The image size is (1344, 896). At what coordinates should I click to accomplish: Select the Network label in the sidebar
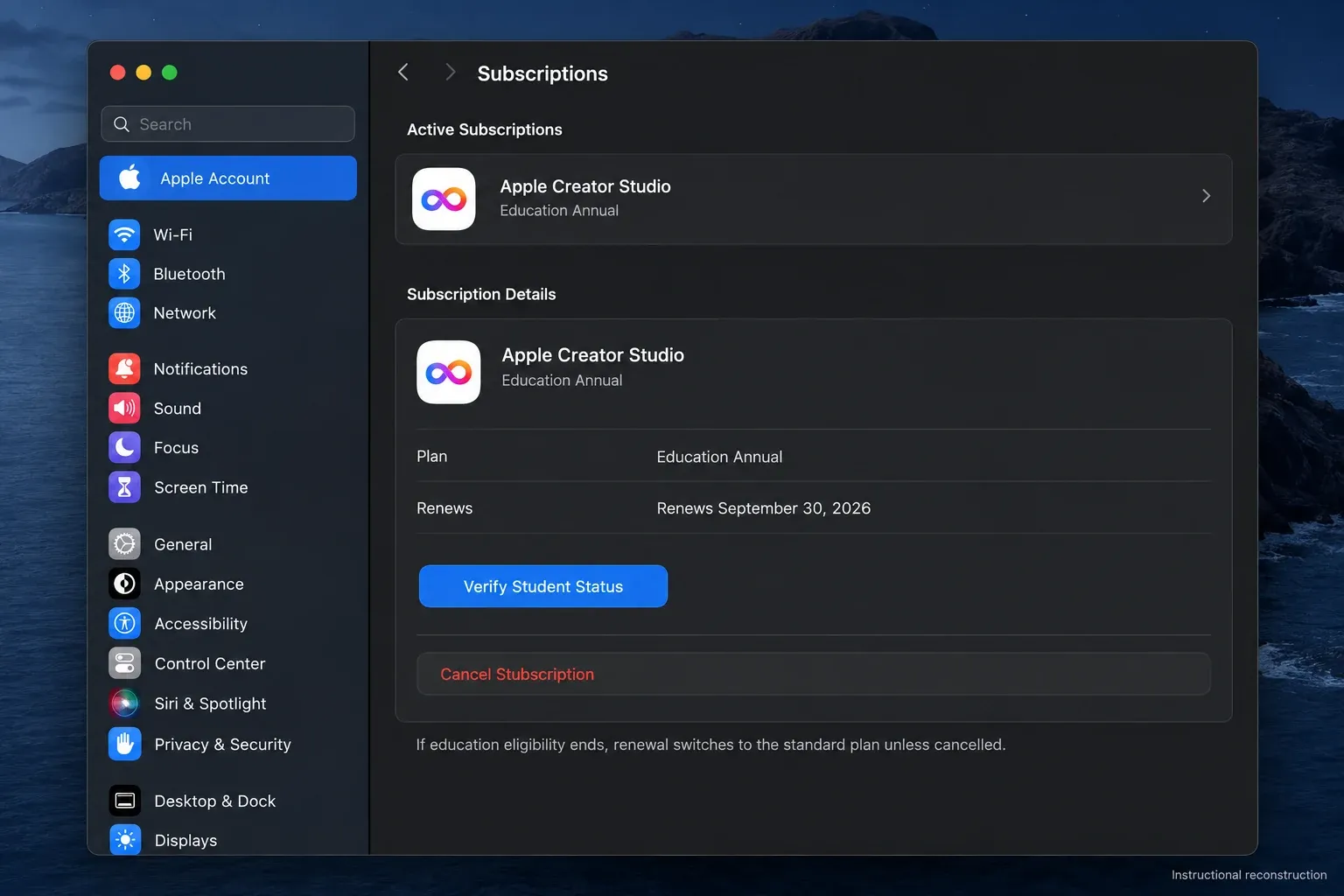[x=185, y=312]
